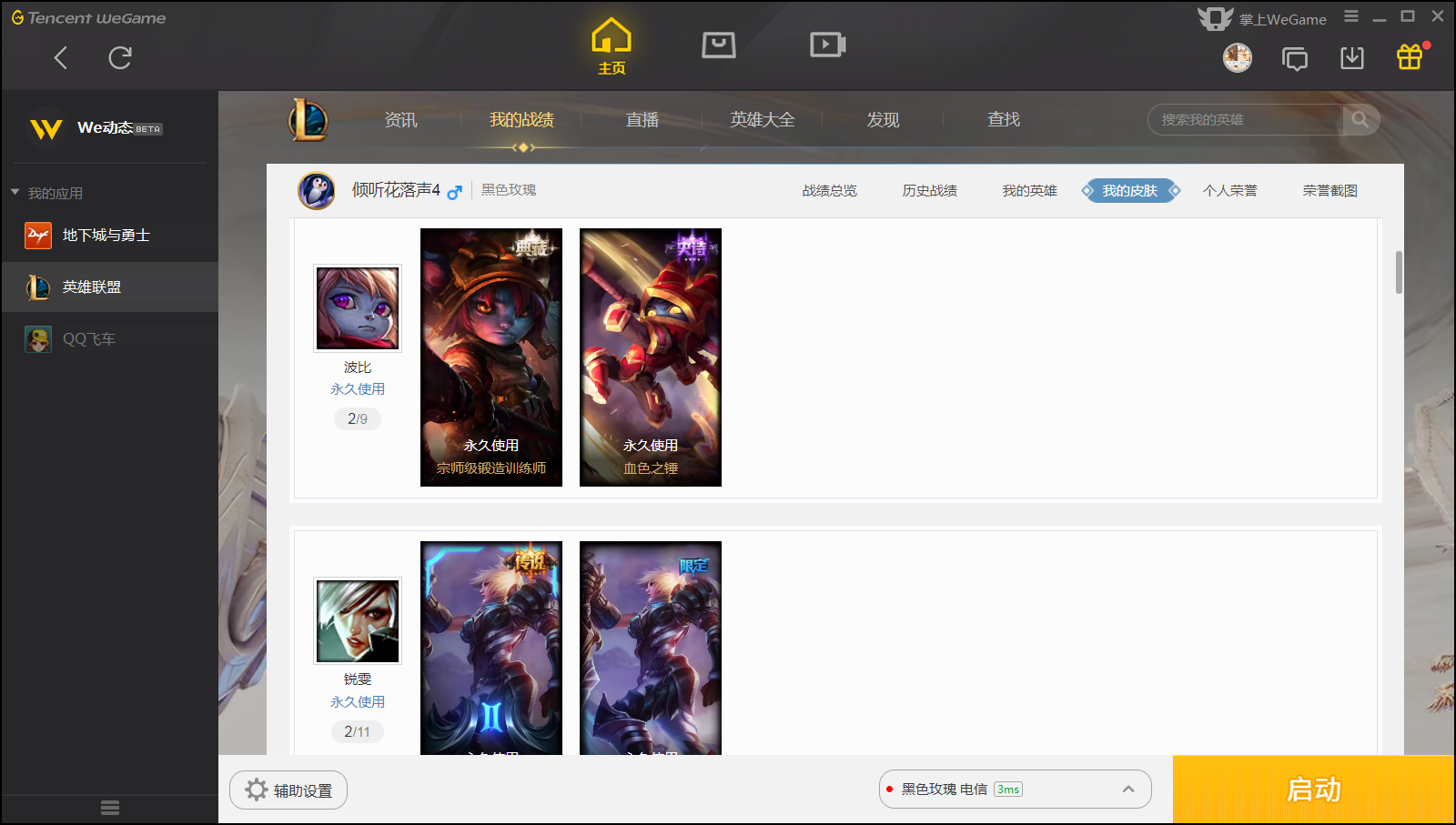Click the summoner penguin avatar
Image resolution: width=1456 pixels, height=825 pixels.
pos(317,191)
